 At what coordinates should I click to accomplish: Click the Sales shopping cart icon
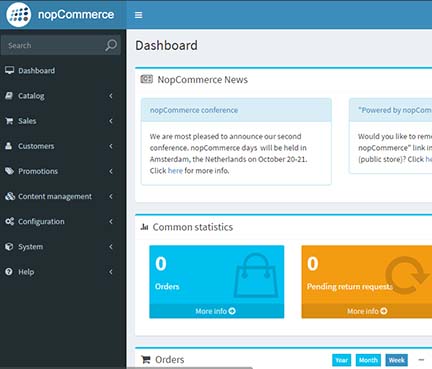coord(9,121)
